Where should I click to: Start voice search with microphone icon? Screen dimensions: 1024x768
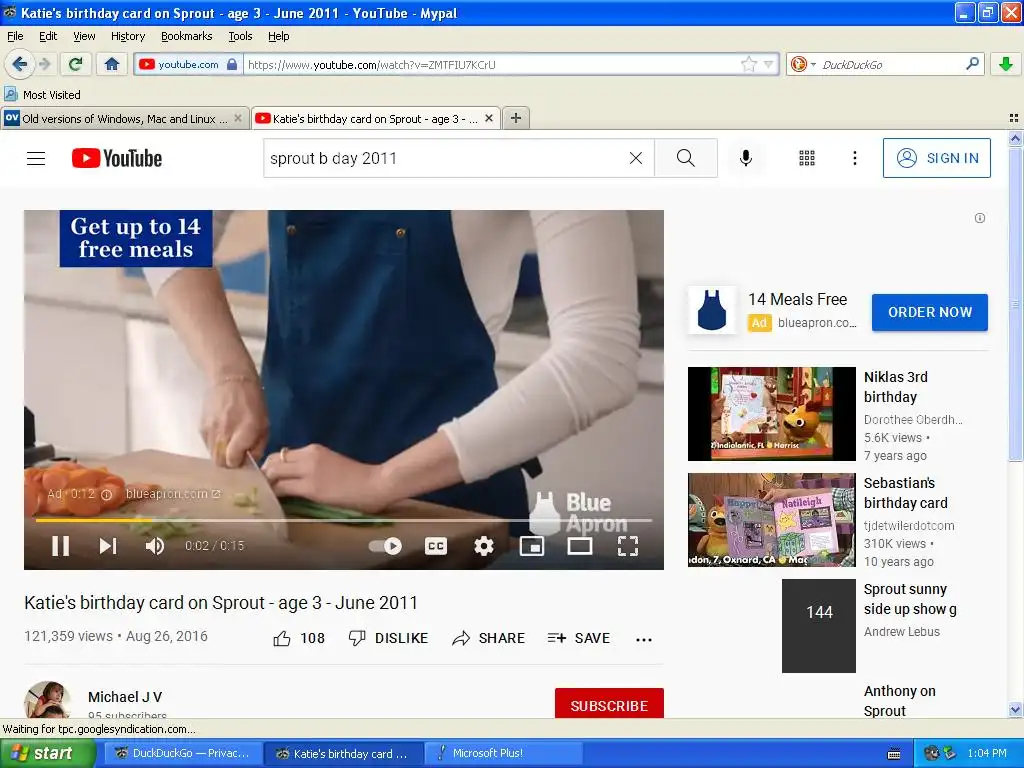(x=745, y=158)
